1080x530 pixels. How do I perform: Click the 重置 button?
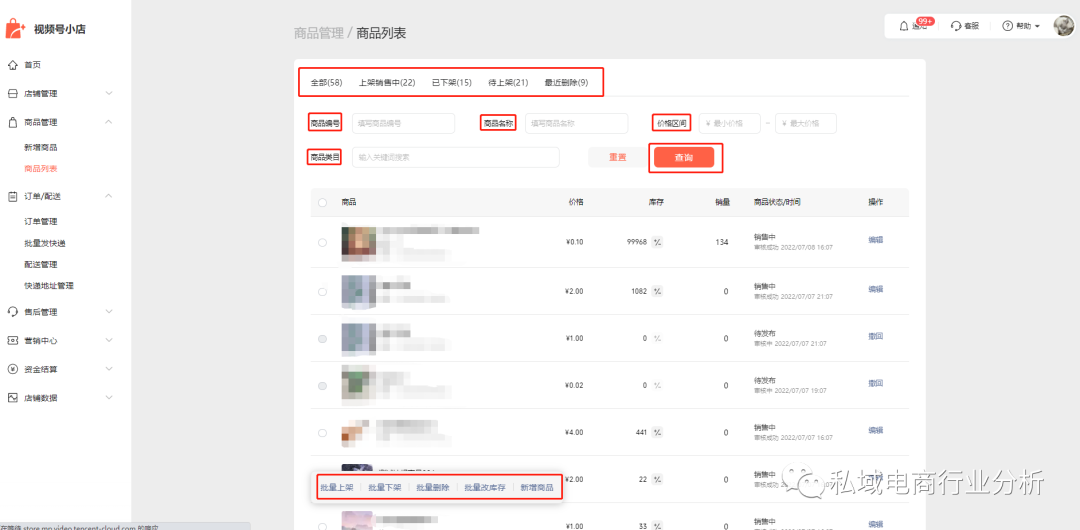[618, 157]
